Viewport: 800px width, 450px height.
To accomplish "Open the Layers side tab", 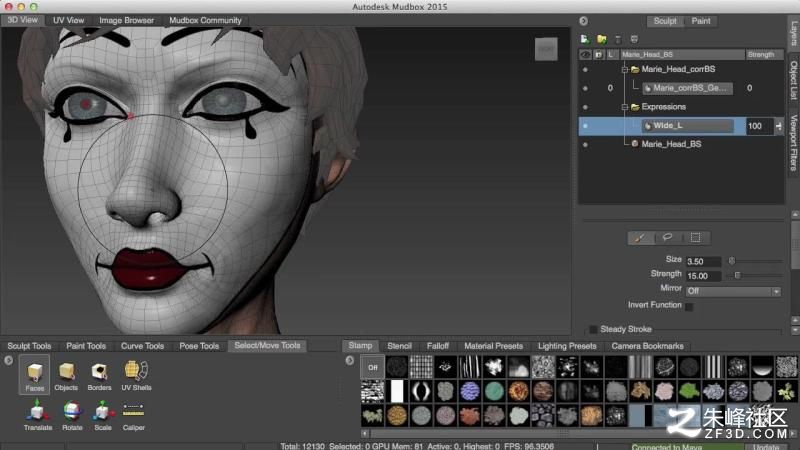I will 793,33.
